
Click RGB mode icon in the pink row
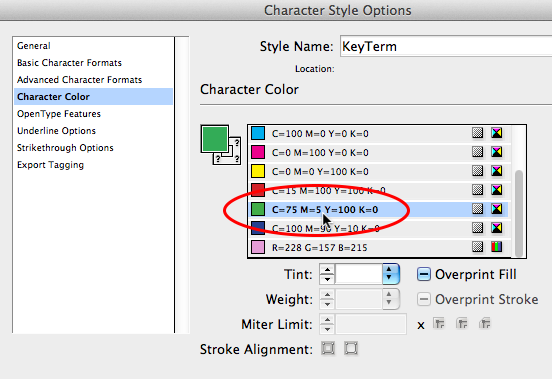(497, 247)
